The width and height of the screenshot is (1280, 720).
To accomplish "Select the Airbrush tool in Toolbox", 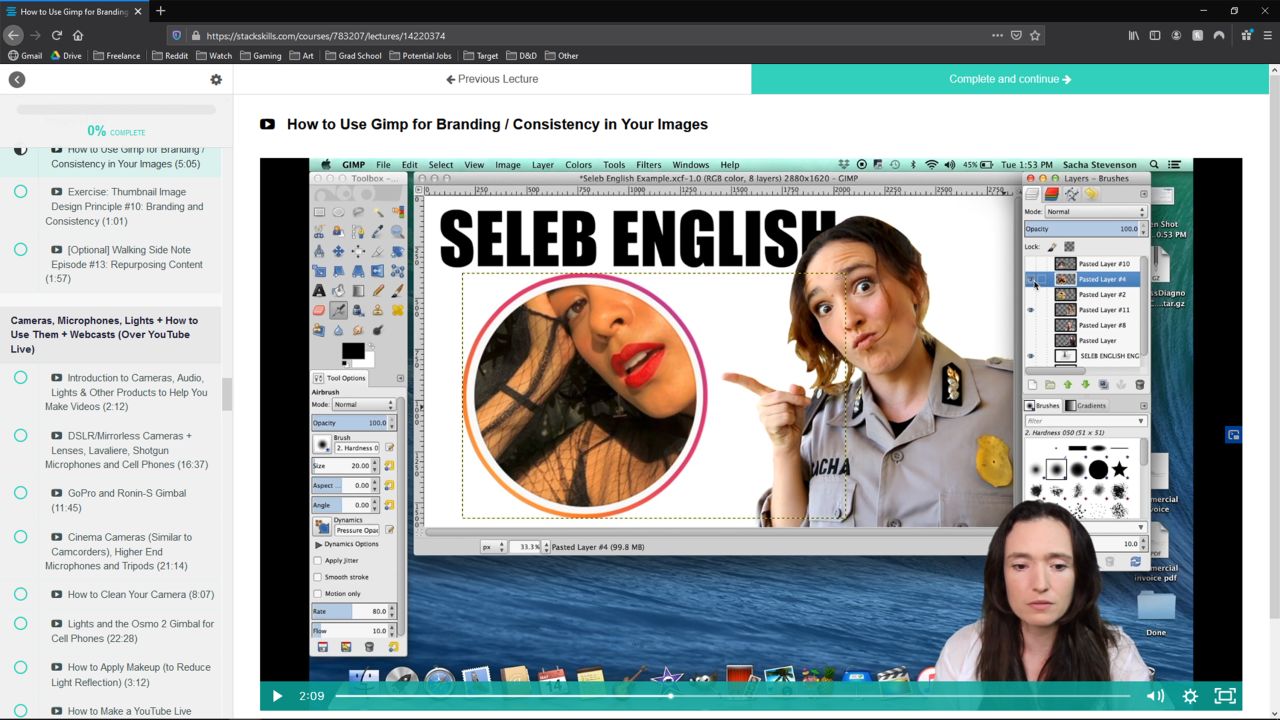I will pyautogui.click(x=338, y=310).
